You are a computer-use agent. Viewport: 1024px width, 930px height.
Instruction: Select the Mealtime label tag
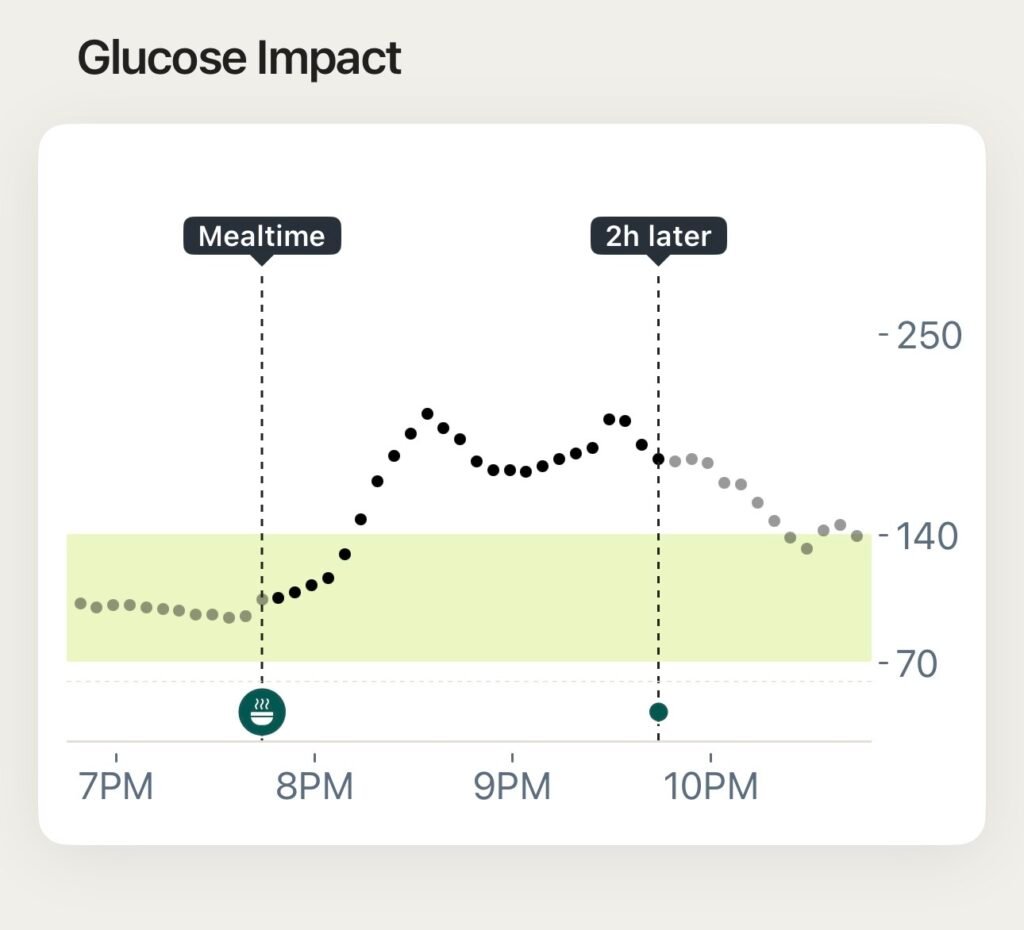[262, 236]
